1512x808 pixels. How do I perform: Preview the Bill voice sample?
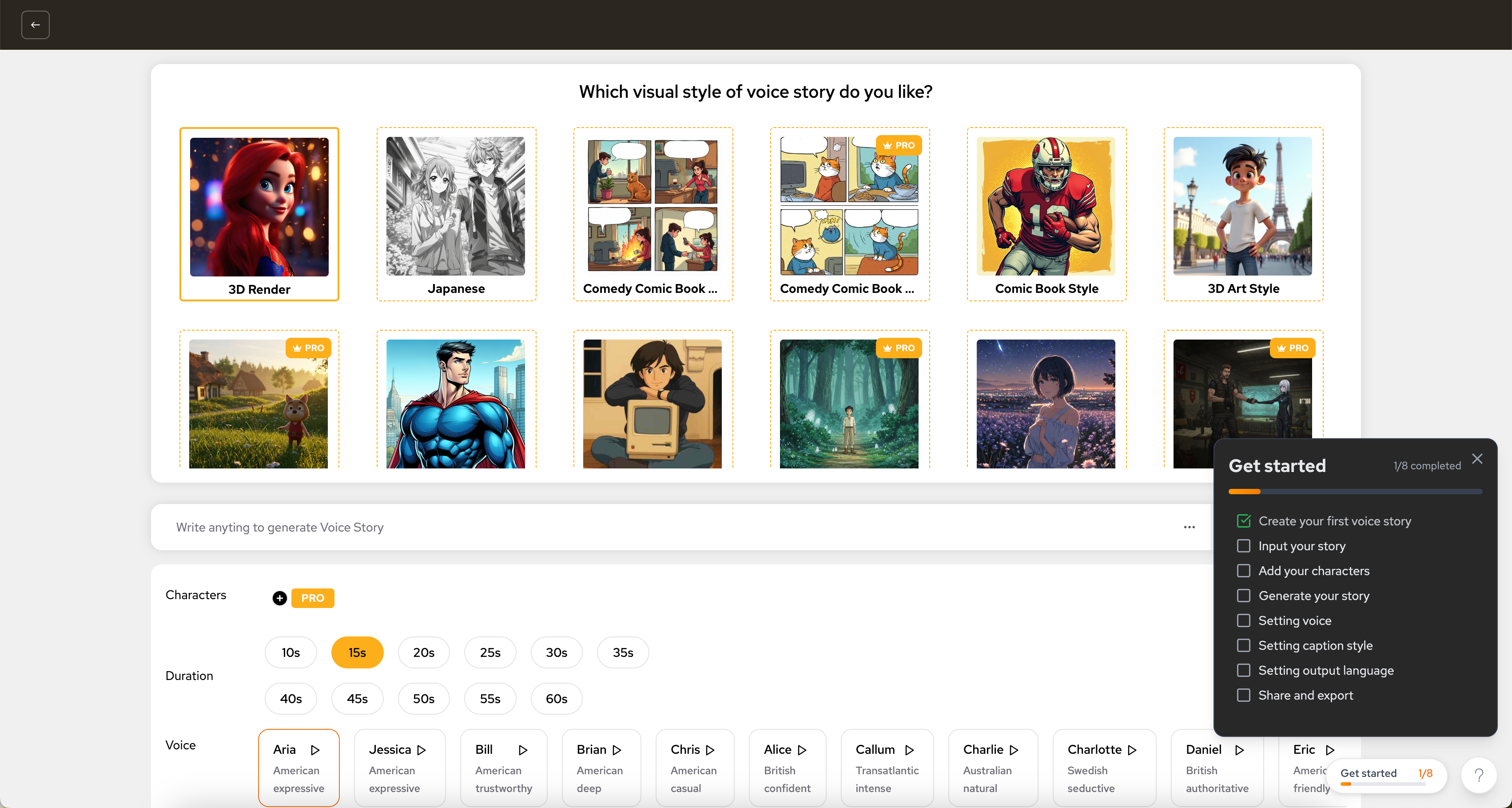click(x=523, y=750)
